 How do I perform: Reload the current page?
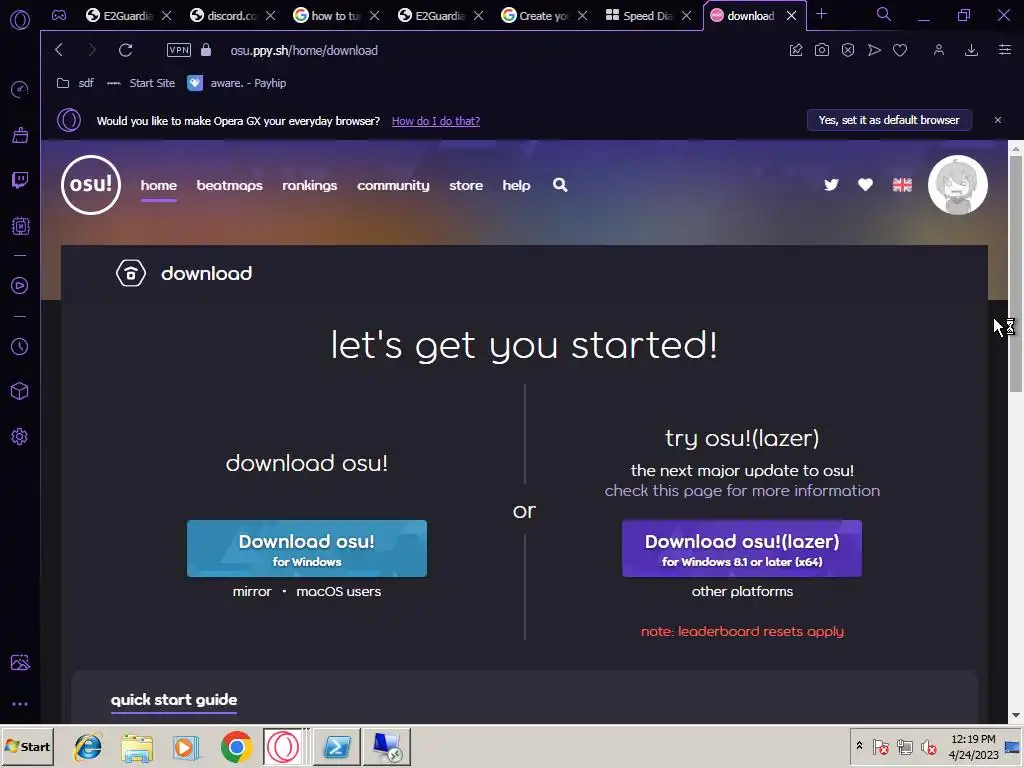click(x=125, y=50)
